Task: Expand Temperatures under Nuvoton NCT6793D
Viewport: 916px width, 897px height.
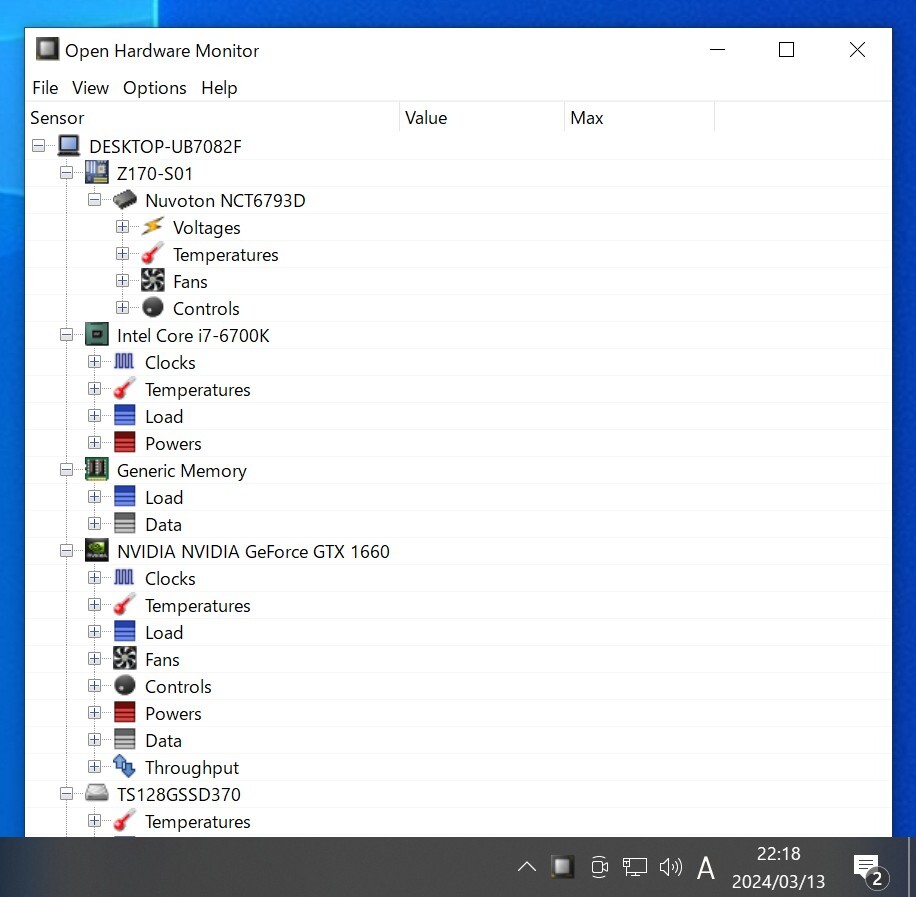Action: pos(123,254)
